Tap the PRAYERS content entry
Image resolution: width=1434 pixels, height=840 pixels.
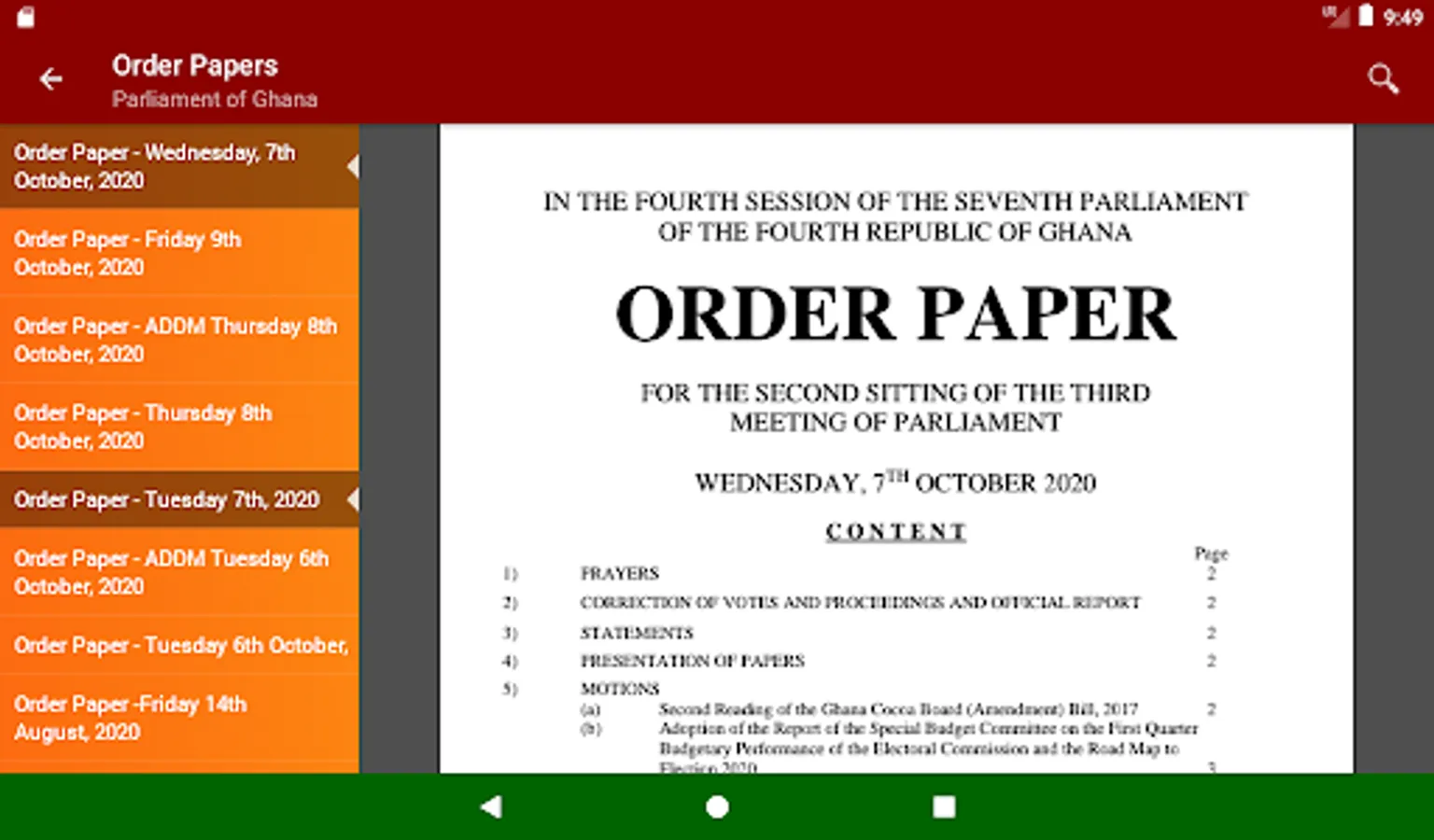pos(619,573)
